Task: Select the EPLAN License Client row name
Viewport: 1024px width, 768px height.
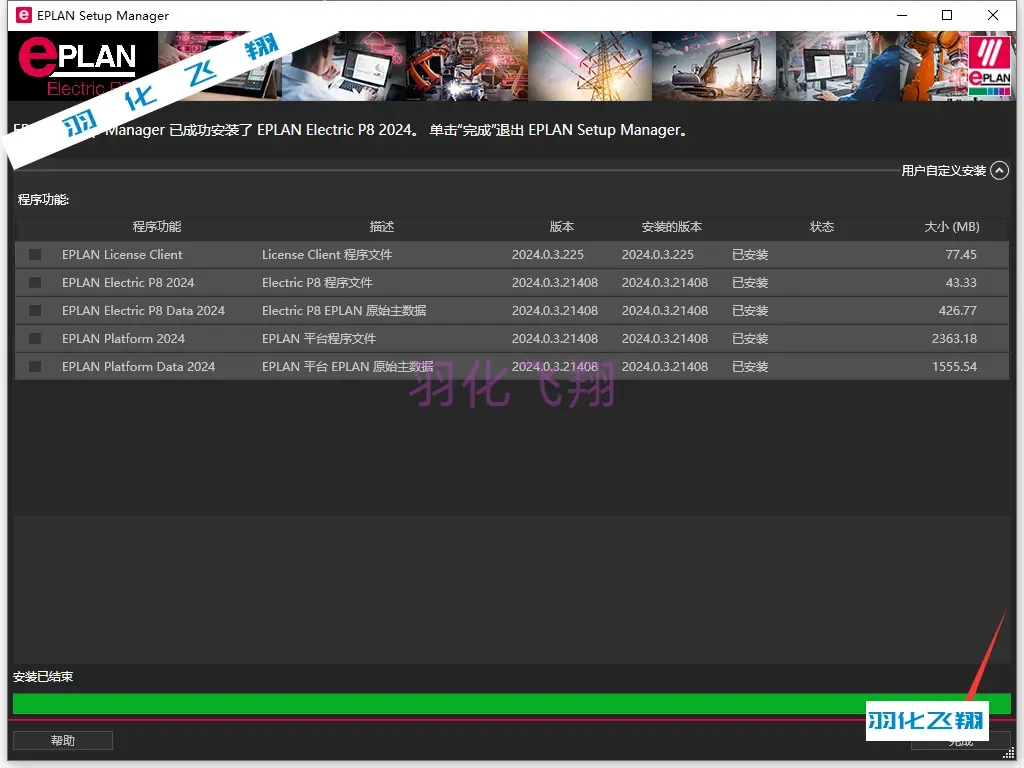Action: tap(122, 255)
